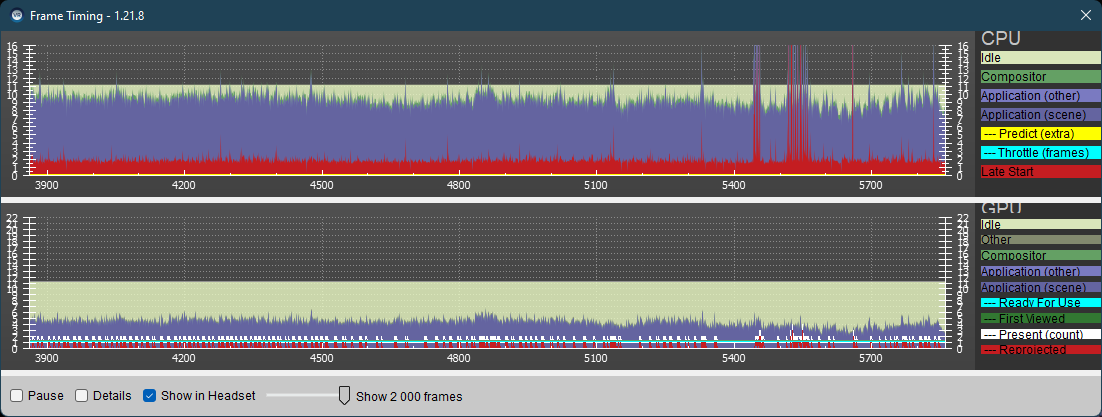The width and height of the screenshot is (1102, 417).
Task: Click the GPU Compositor legend swatch
Action: click(x=1040, y=256)
